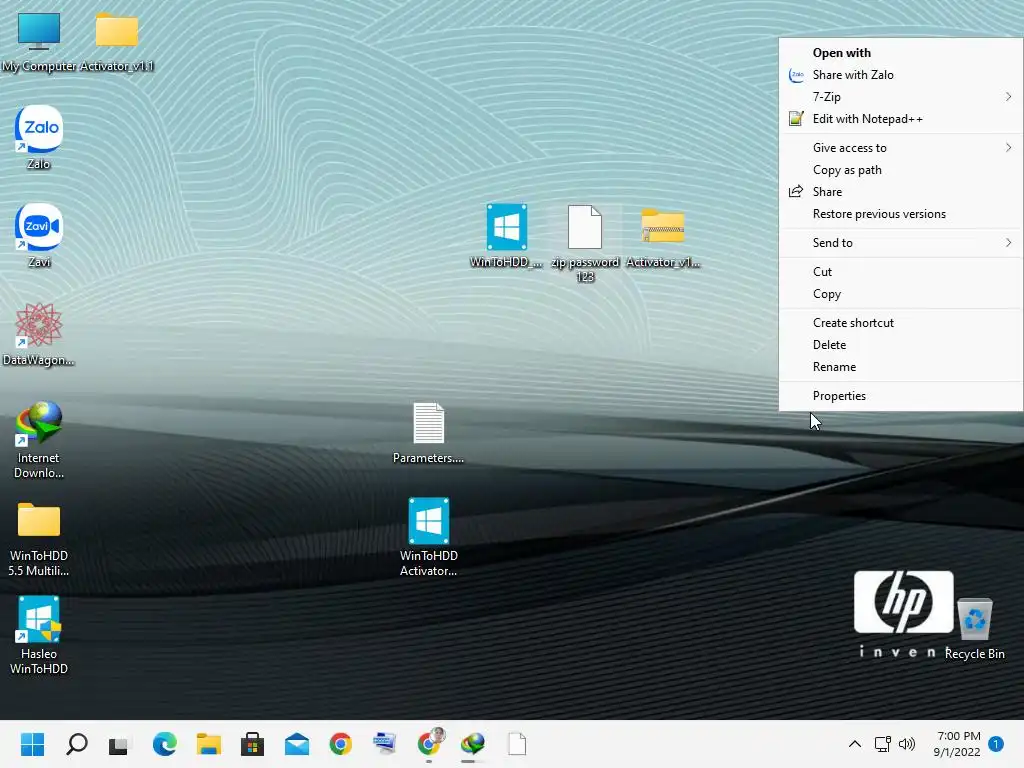Show hidden system tray icons
The height and width of the screenshot is (768, 1024).
click(854, 744)
